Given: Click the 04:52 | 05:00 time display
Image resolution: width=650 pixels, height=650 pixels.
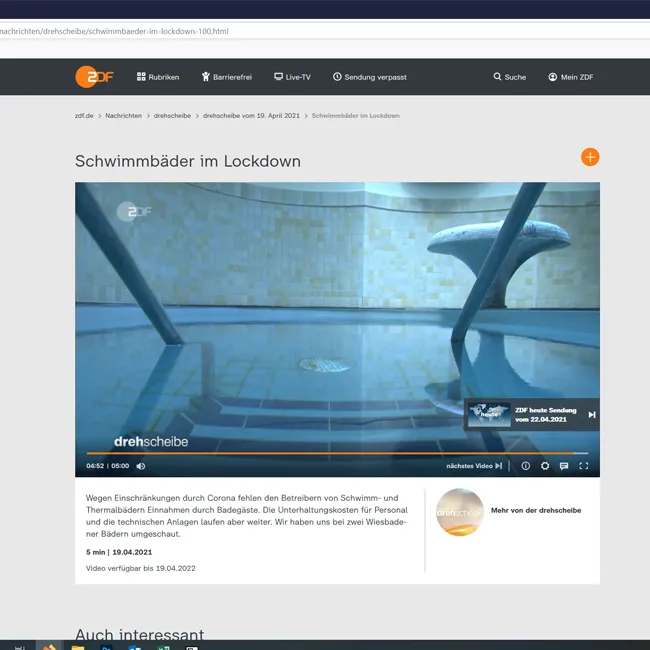Looking at the screenshot, I should coord(107,466).
